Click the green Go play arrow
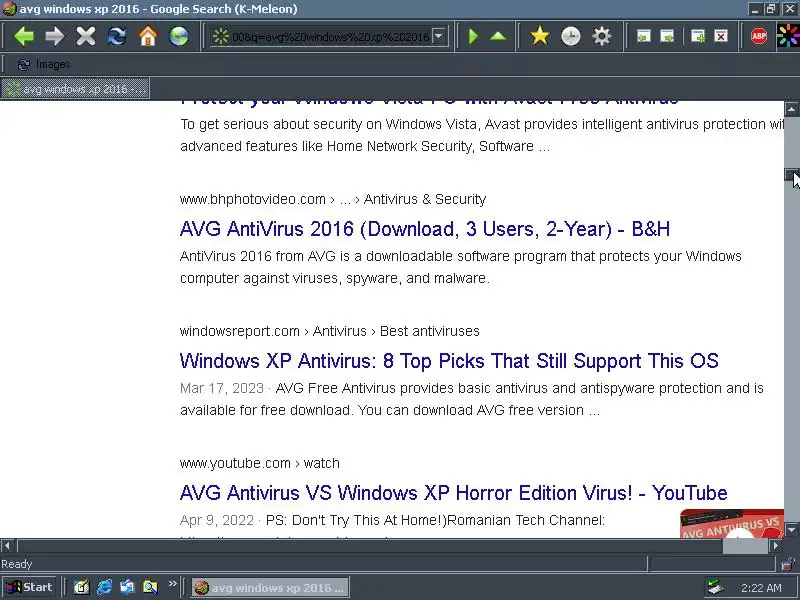This screenshot has width=800, height=600. (473, 36)
